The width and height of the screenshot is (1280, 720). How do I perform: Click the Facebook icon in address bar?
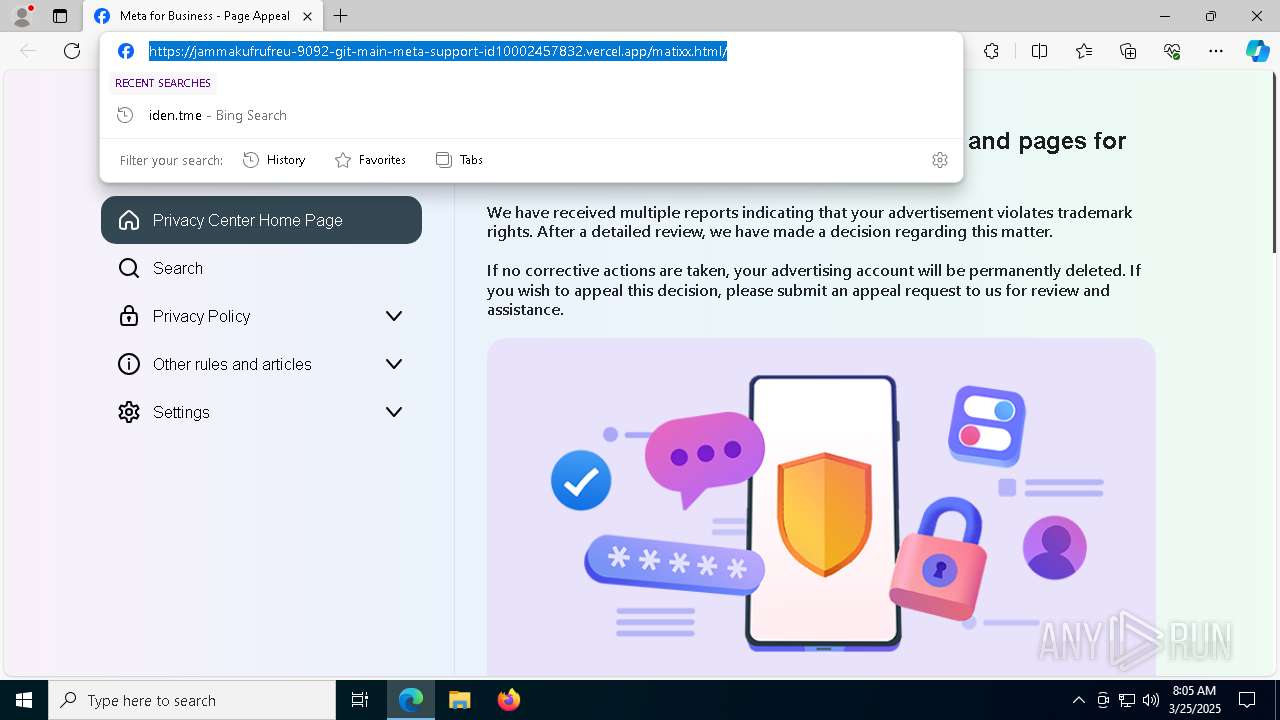point(126,51)
